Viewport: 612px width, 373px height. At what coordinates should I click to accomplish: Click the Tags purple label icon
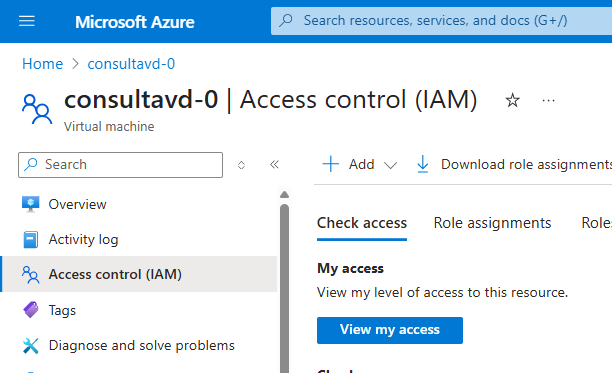pos(30,310)
